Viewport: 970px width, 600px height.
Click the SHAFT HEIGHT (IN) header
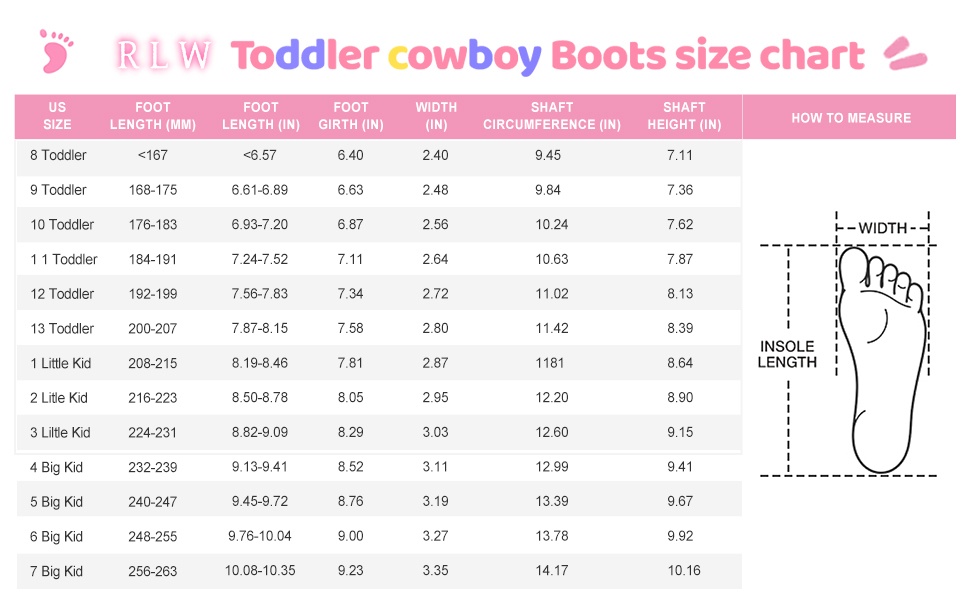coord(684,116)
